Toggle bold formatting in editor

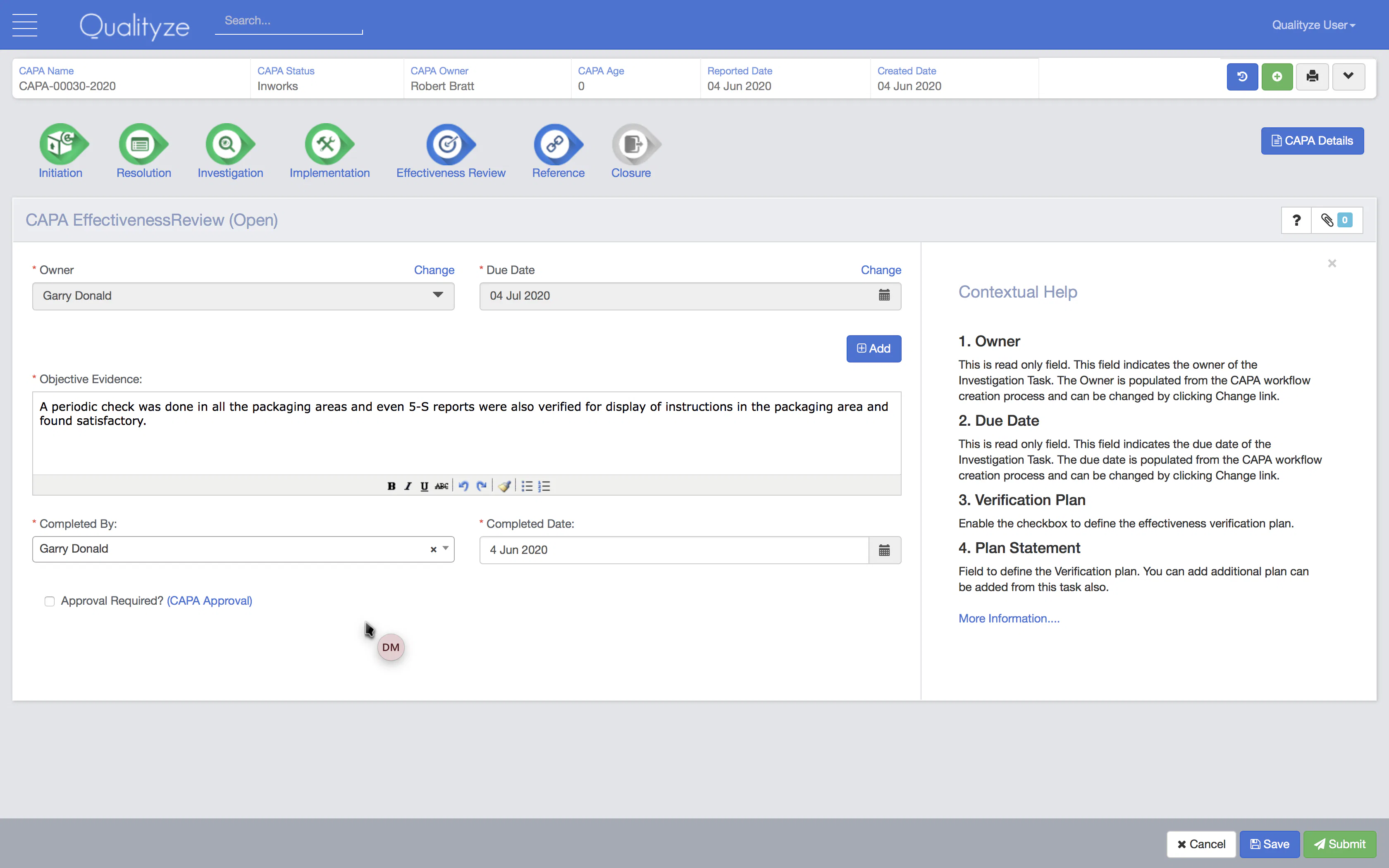point(391,486)
